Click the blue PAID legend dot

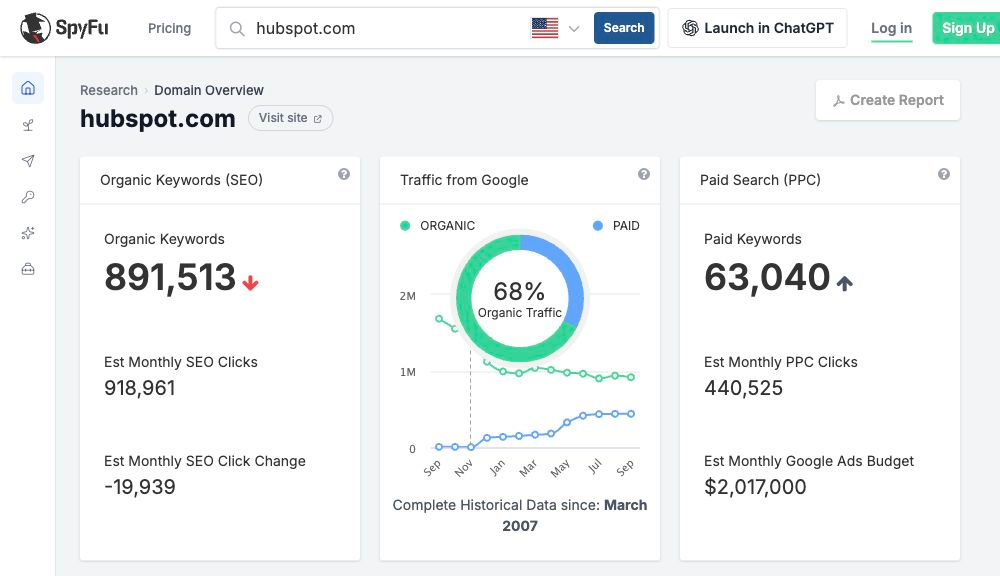598,226
